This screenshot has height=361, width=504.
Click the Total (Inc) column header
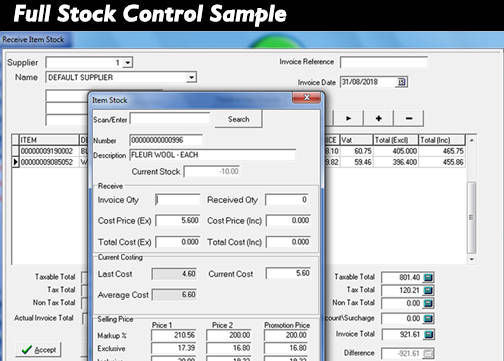point(442,140)
